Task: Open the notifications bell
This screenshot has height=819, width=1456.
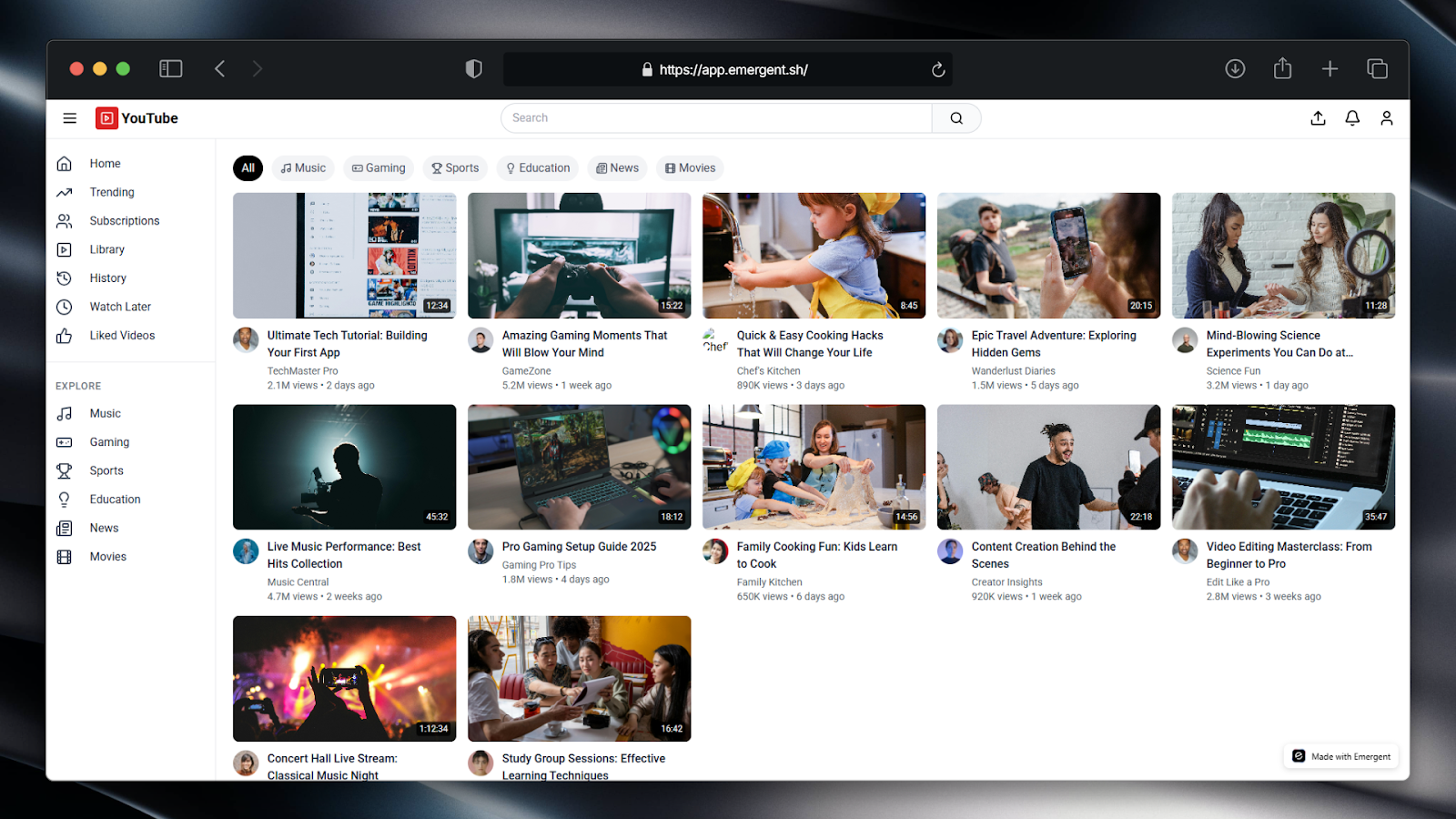Action: point(1352,118)
